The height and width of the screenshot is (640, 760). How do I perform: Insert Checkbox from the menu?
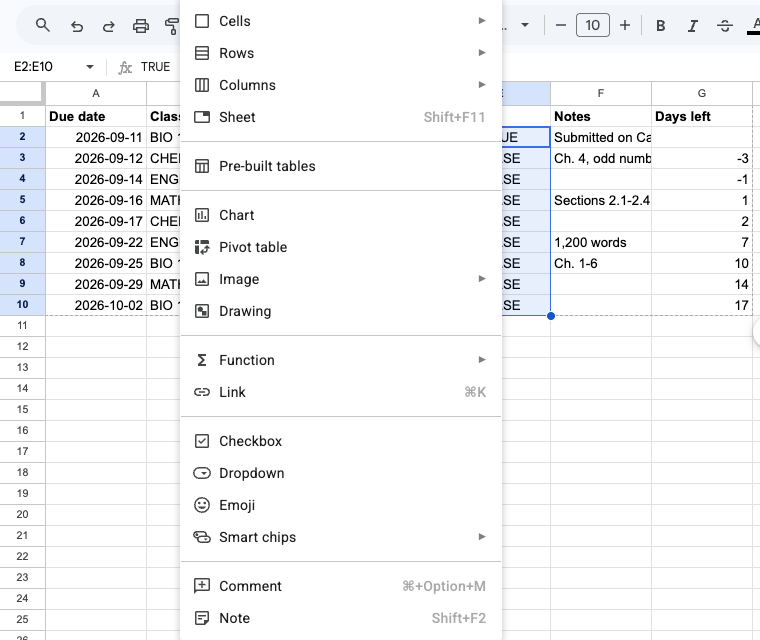pos(341,441)
